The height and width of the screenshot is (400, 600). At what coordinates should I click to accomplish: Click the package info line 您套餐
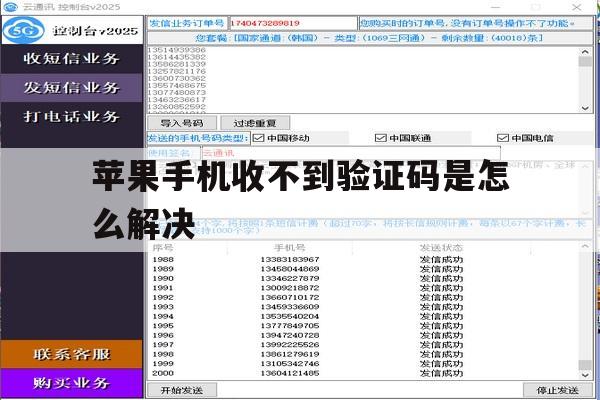click(369, 38)
